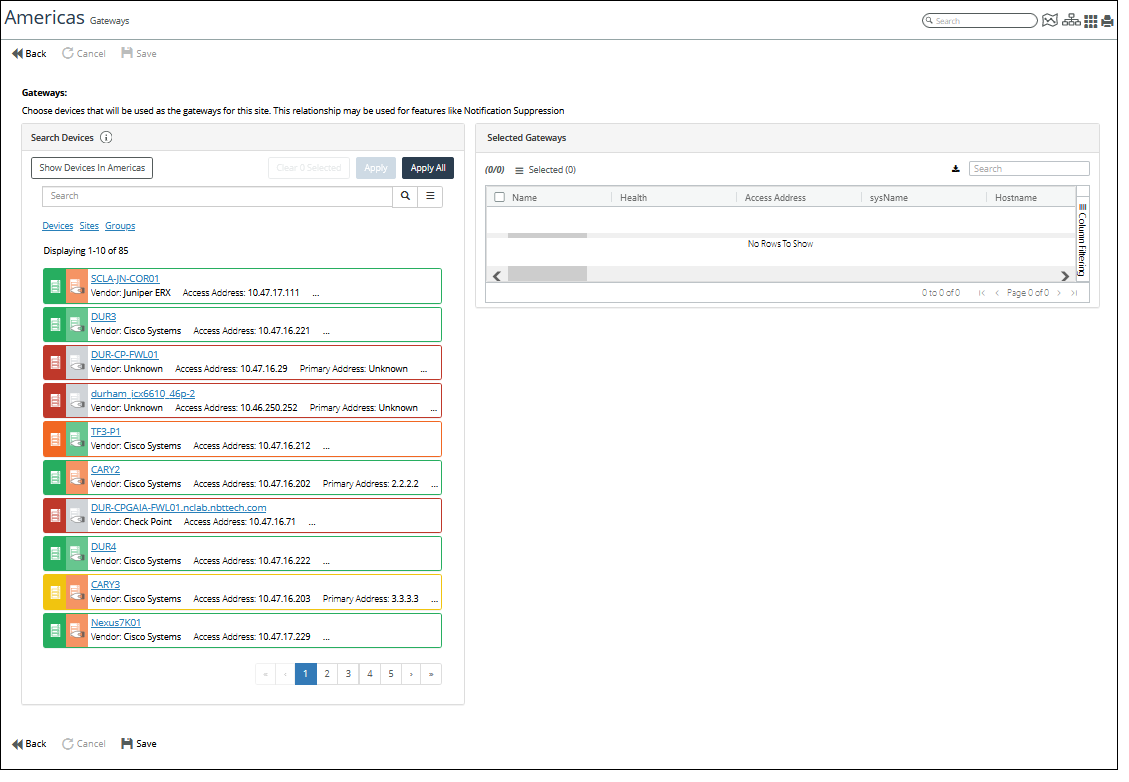Open the device search options menu

[430, 196]
